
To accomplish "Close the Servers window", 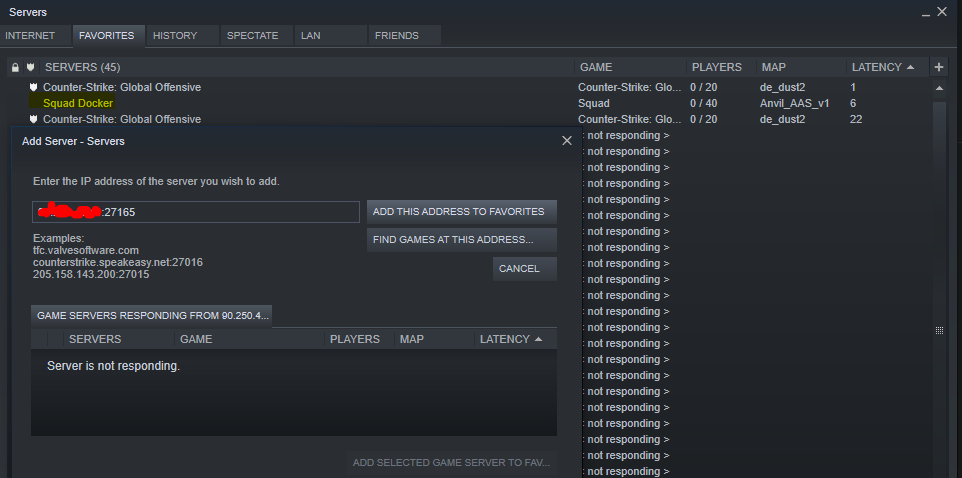I will pyautogui.click(x=942, y=12).
